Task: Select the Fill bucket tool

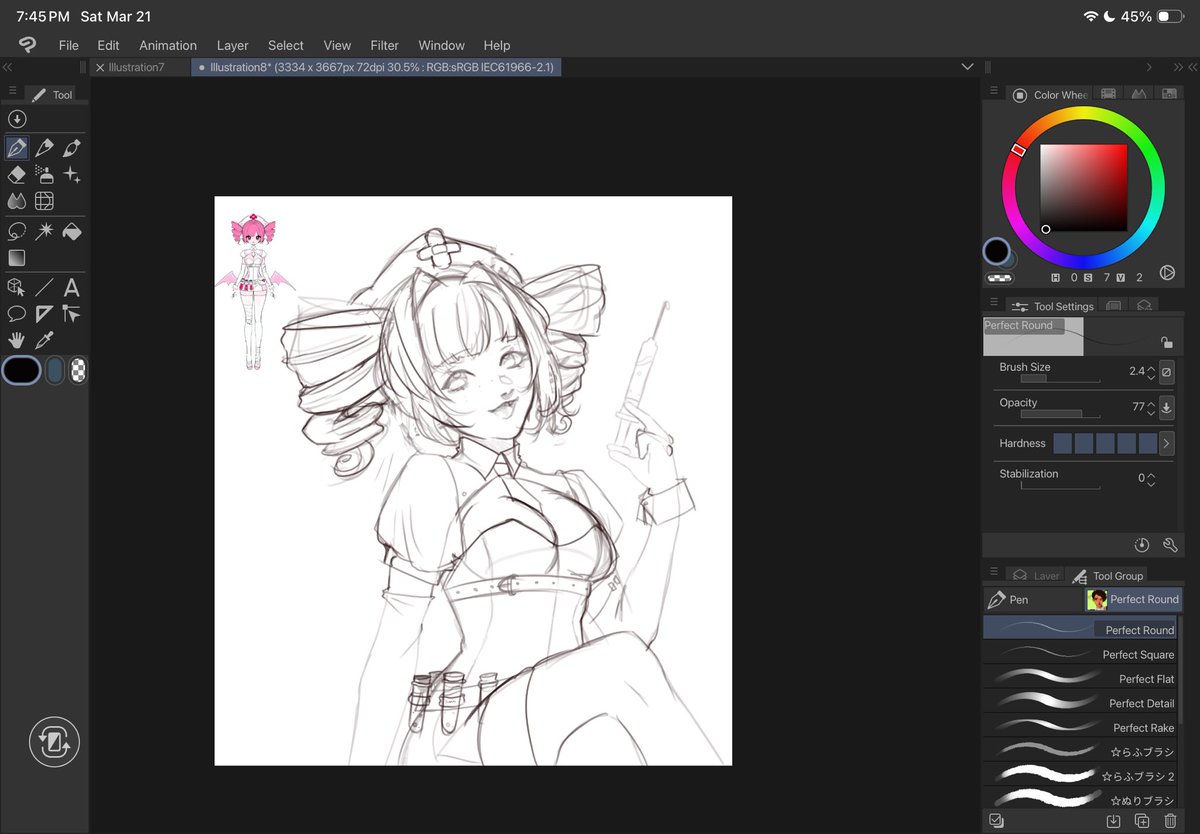Action: tap(72, 232)
